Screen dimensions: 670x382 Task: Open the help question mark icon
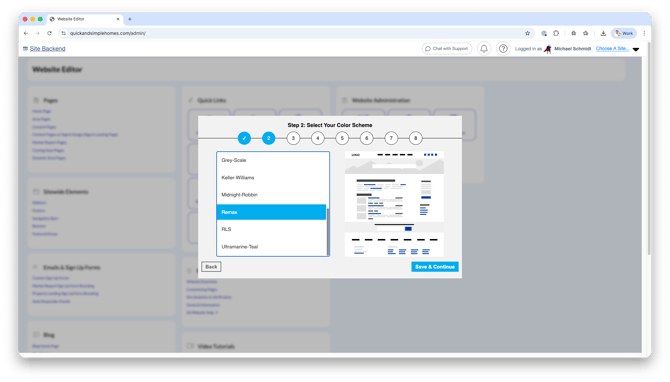[x=503, y=49]
